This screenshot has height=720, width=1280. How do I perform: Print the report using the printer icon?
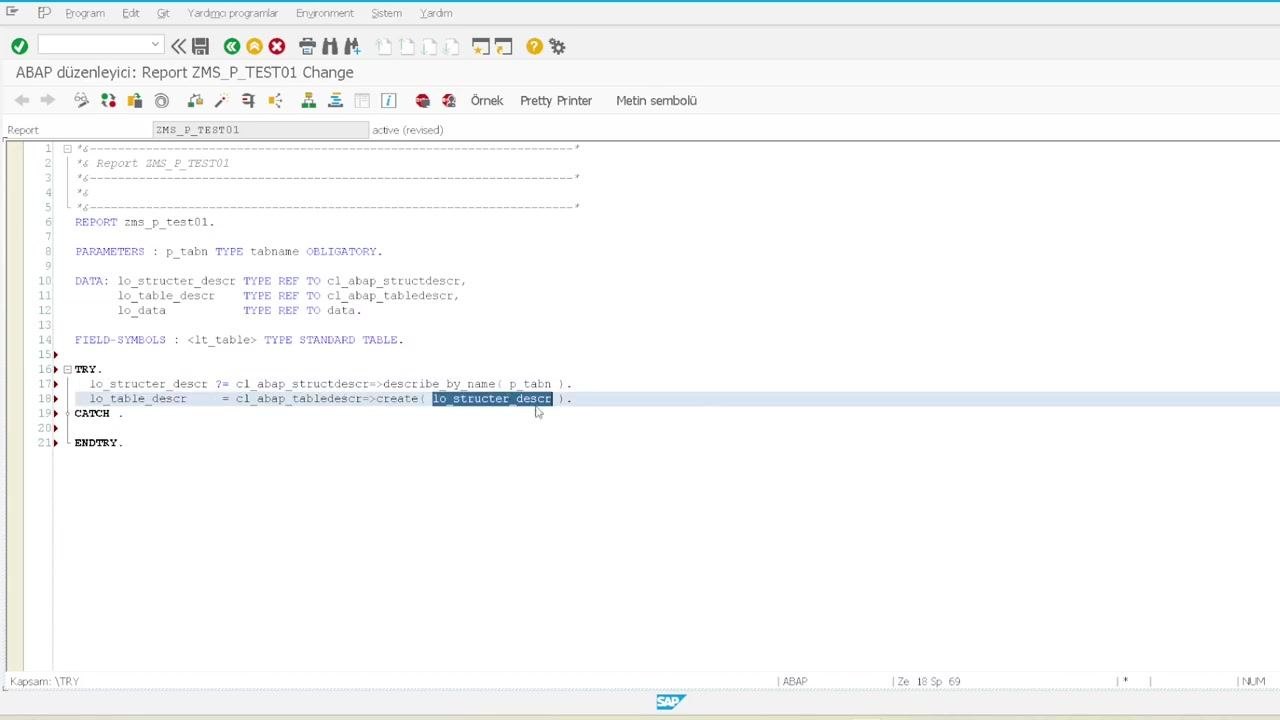coord(307,46)
